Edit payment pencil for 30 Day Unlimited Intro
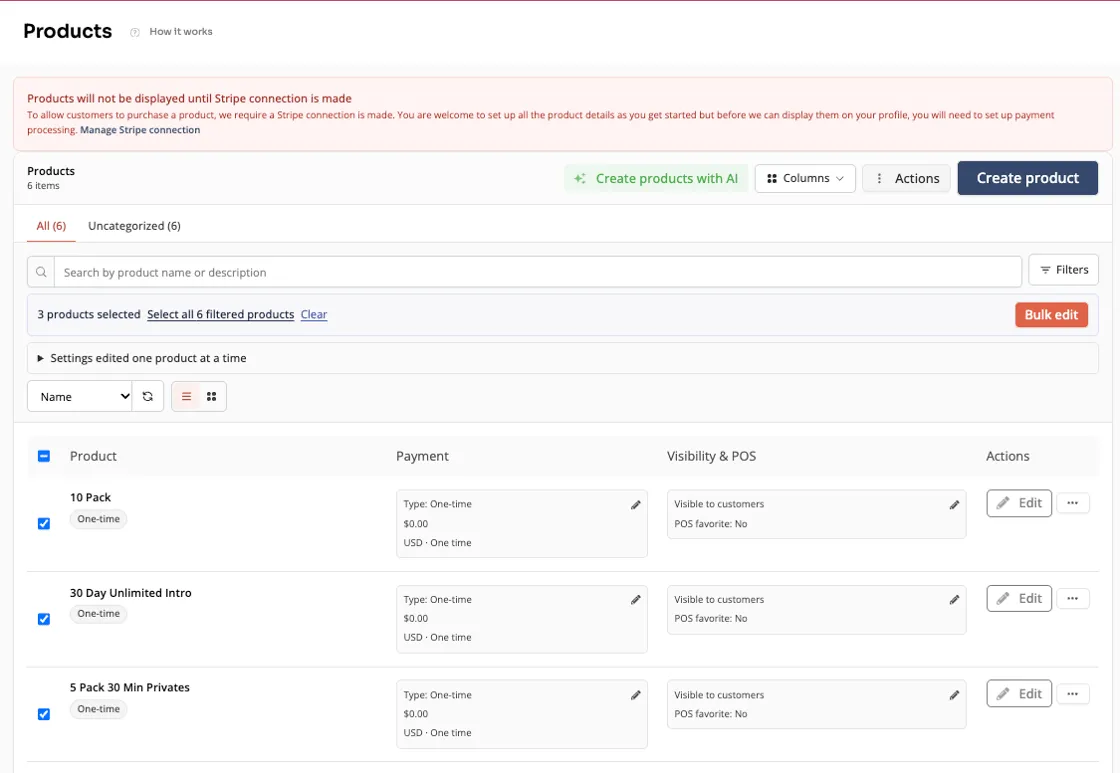Screen dimensions: 1120x773 point(636,600)
